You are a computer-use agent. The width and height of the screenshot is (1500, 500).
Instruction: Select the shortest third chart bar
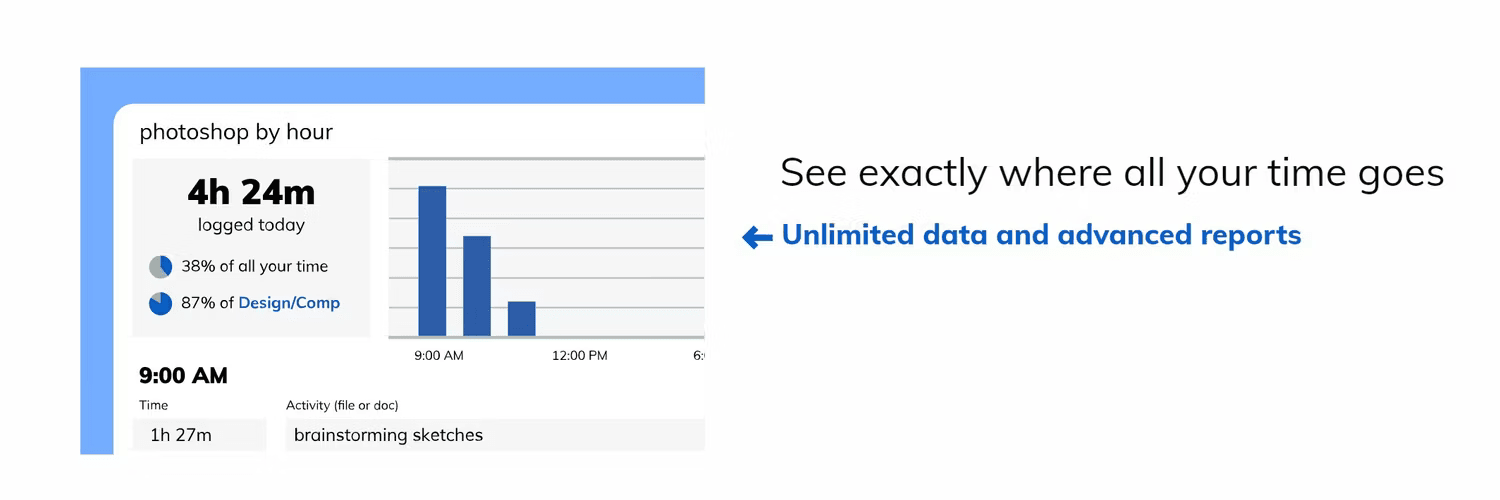click(522, 319)
